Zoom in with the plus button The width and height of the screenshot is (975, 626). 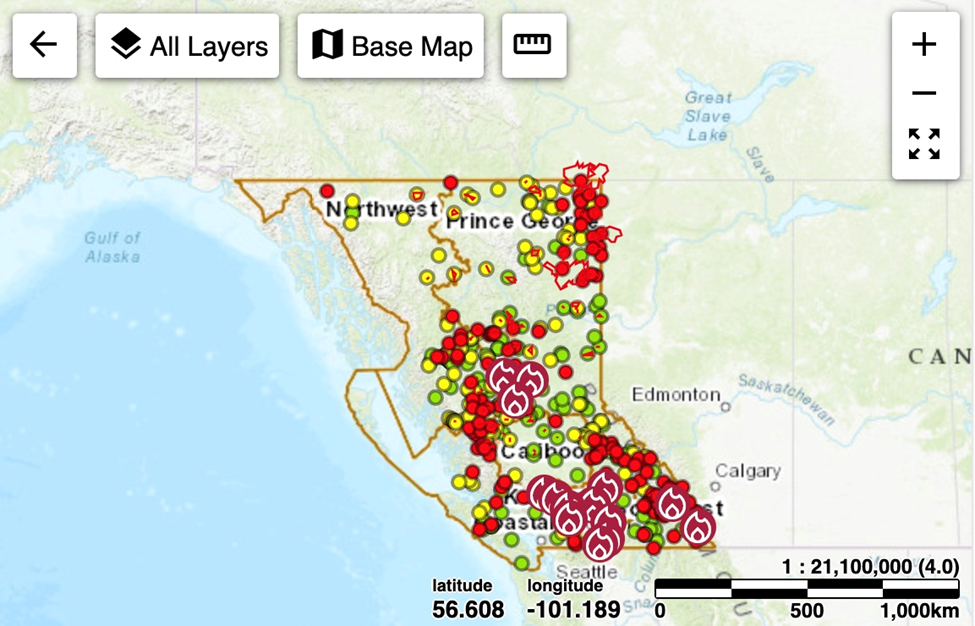click(924, 45)
